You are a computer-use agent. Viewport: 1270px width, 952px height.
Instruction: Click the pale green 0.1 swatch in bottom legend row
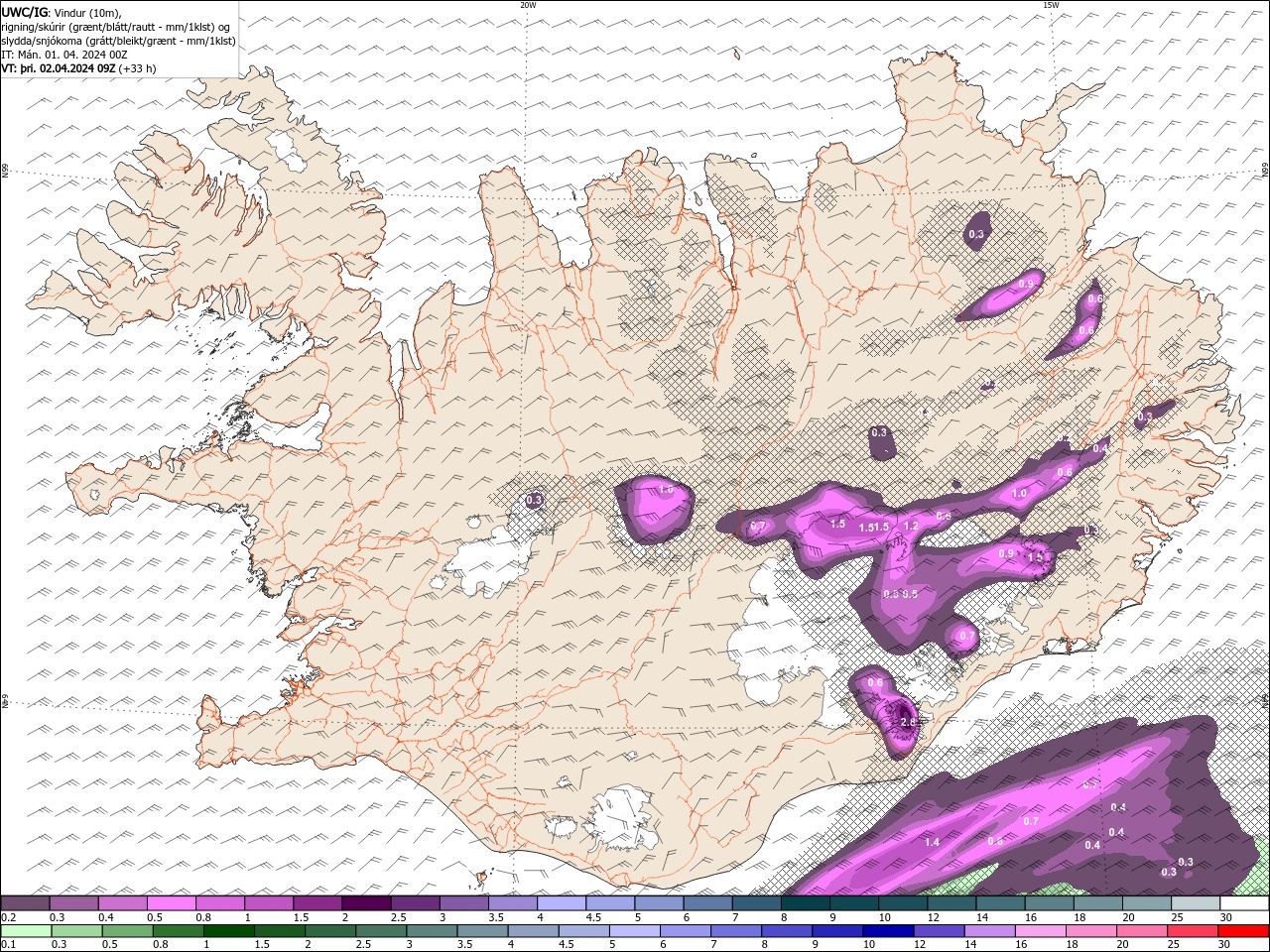tap(26, 930)
